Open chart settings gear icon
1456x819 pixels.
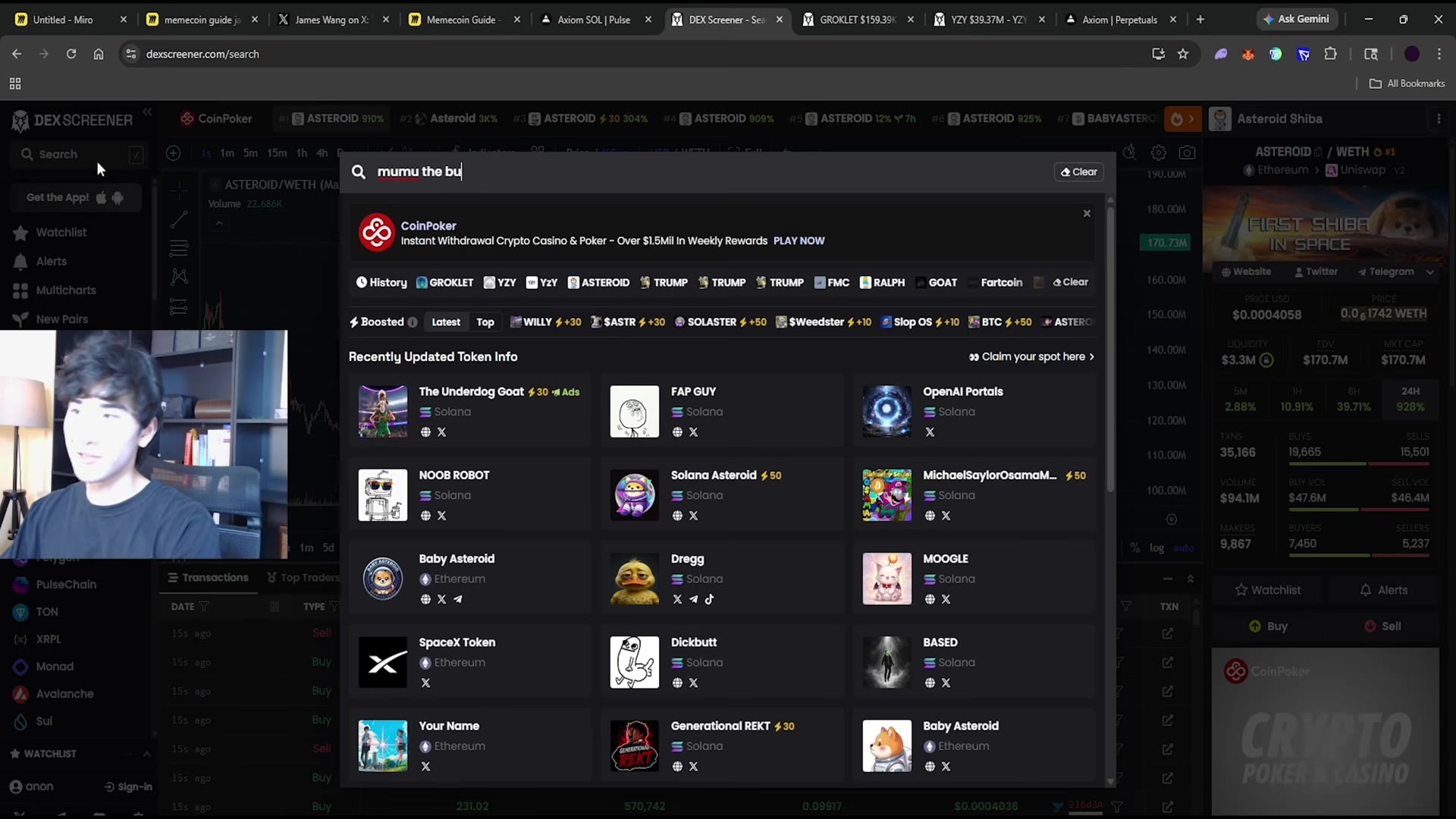[x=1159, y=153]
